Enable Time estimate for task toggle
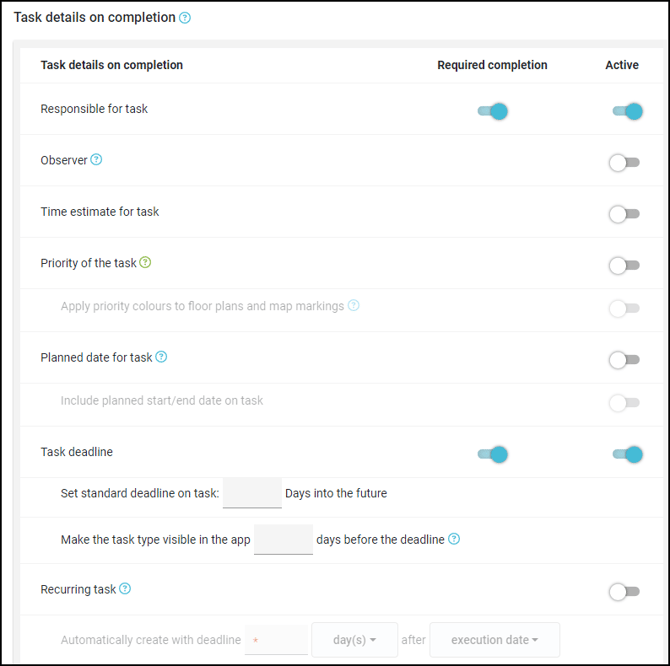670x666 pixels. (624, 213)
